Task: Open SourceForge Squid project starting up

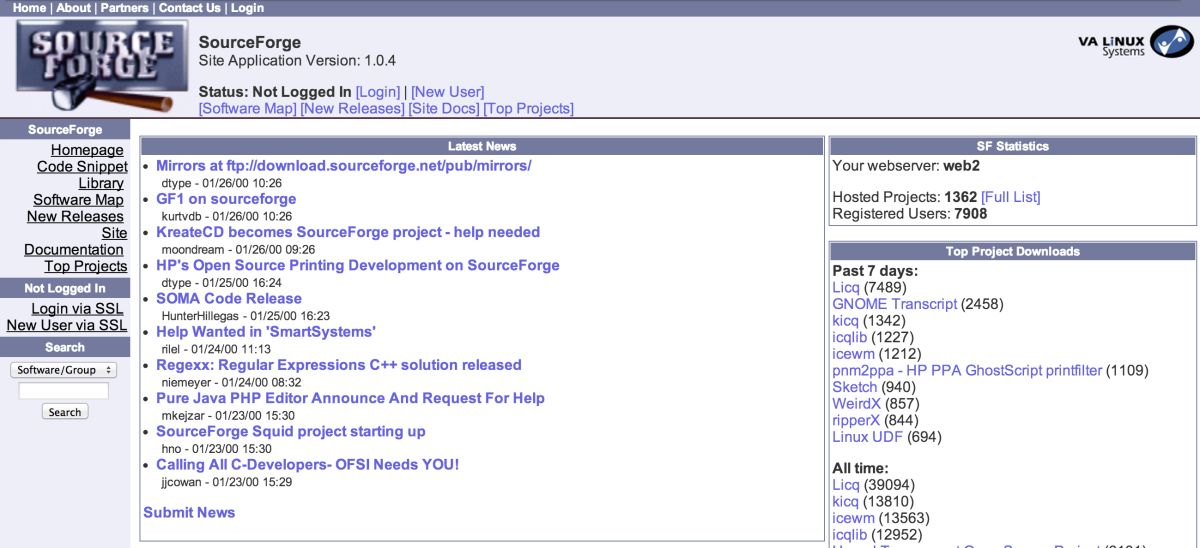Action: click(291, 431)
